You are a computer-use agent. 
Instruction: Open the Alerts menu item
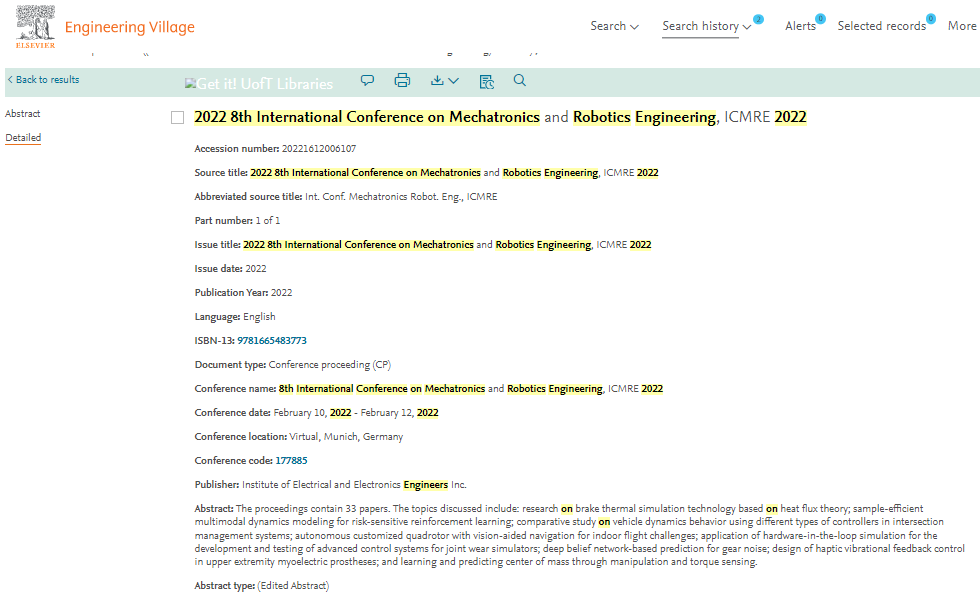point(801,26)
